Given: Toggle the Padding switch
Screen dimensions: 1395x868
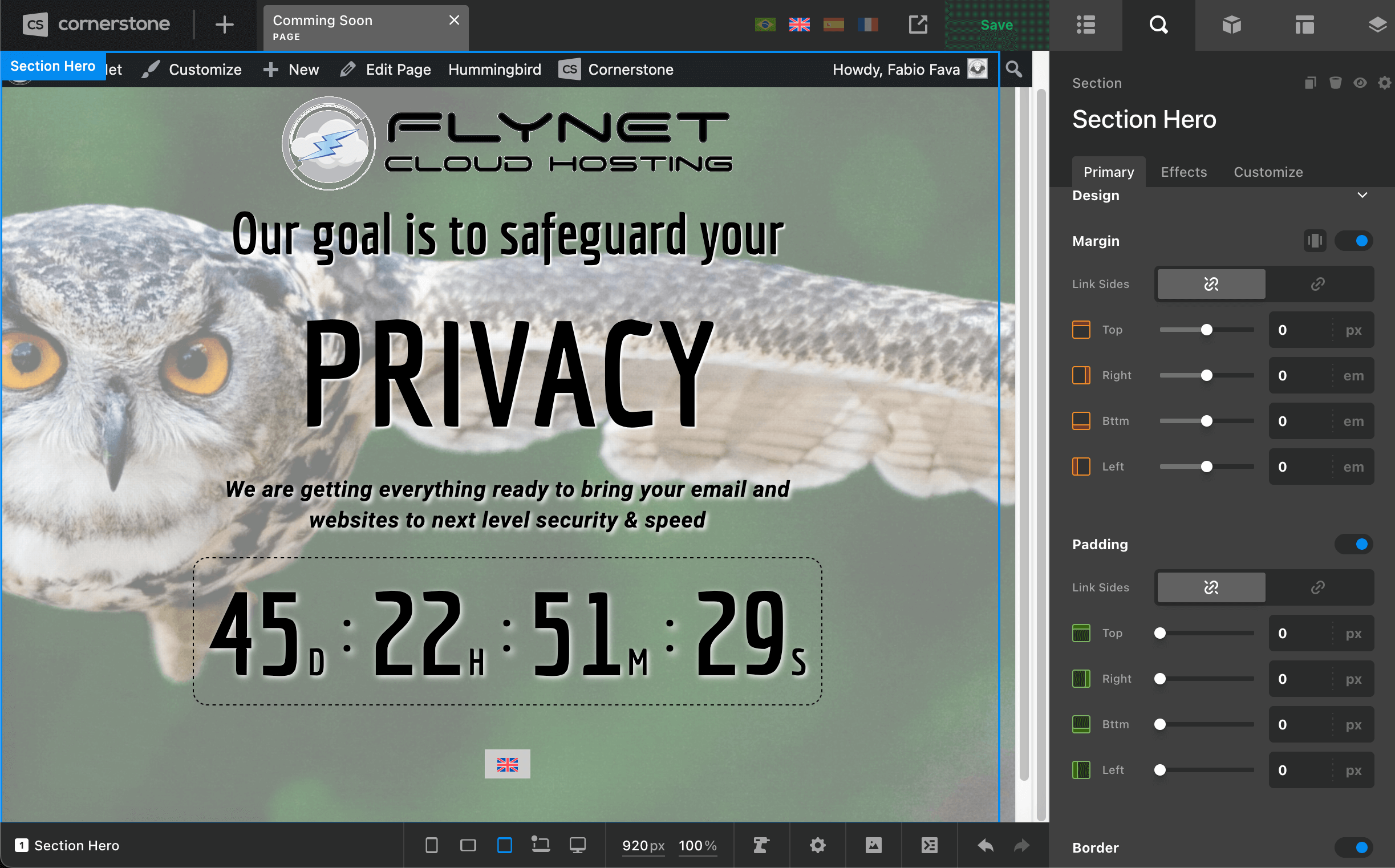Looking at the screenshot, I should pyautogui.click(x=1354, y=543).
